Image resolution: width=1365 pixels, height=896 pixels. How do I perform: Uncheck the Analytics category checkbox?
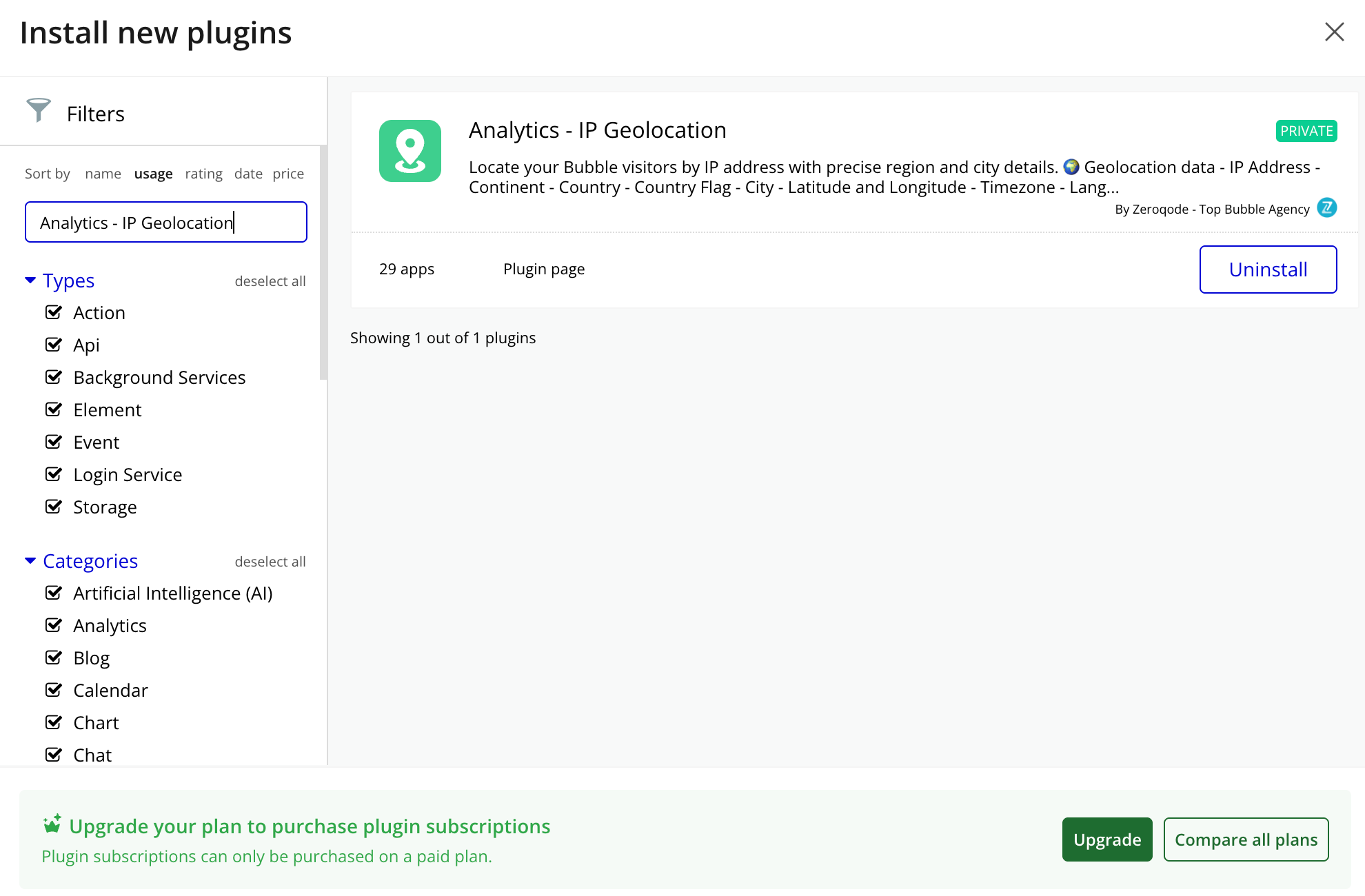point(54,625)
